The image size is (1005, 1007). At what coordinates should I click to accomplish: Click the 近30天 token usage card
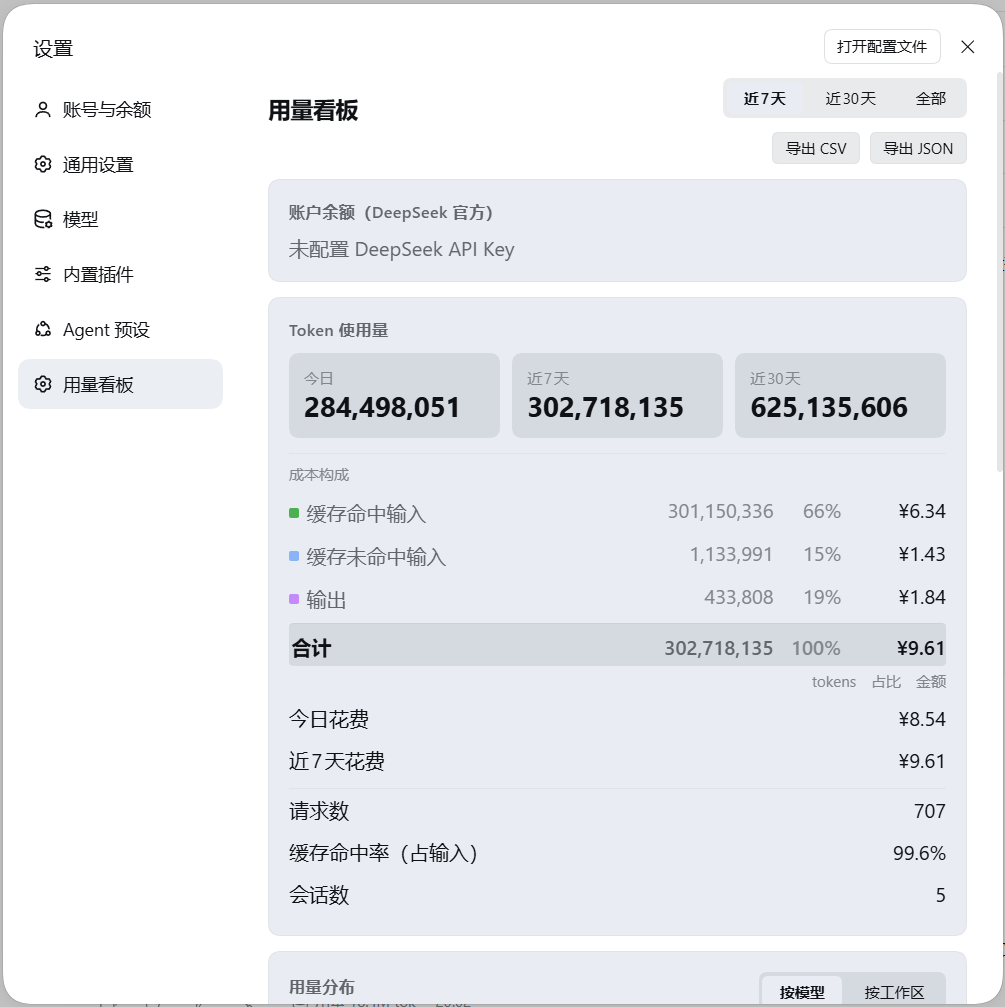(840, 396)
